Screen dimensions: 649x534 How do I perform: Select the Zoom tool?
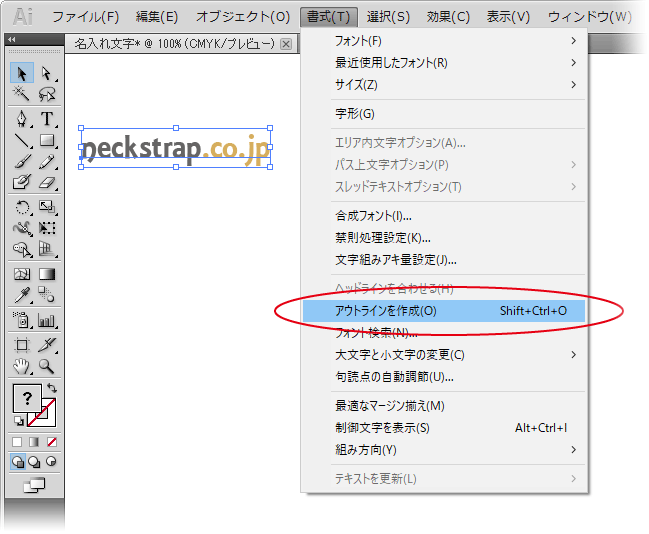(x=47, y=366)
